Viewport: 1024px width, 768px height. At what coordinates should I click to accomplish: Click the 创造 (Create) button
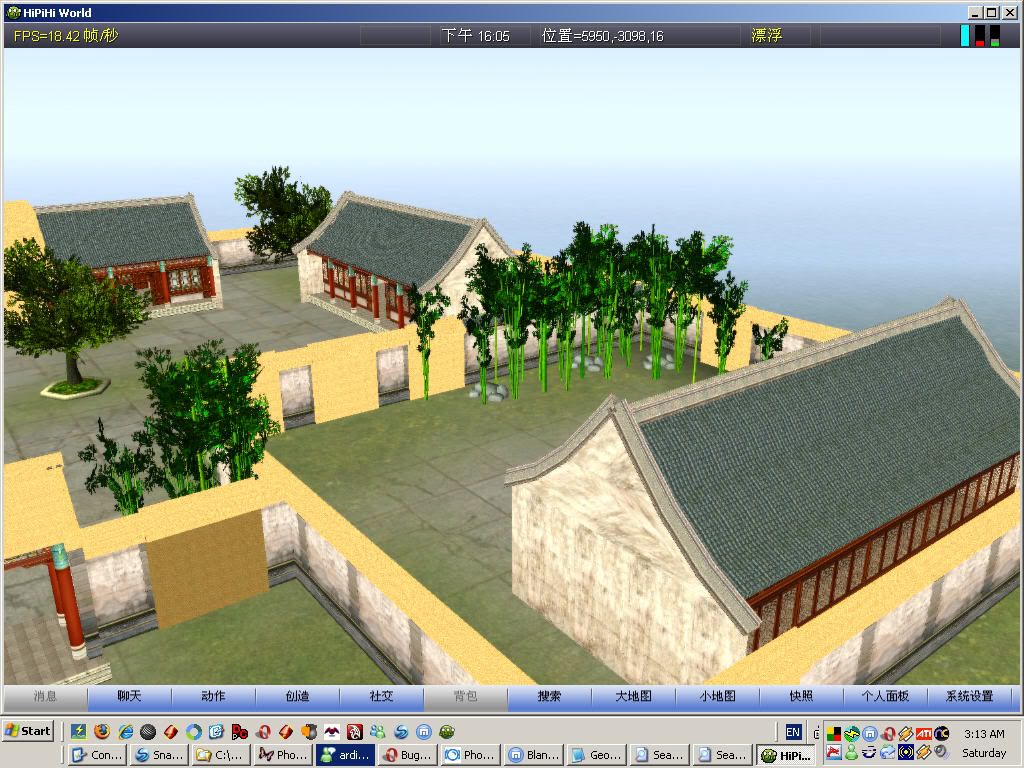coord(297,697)
